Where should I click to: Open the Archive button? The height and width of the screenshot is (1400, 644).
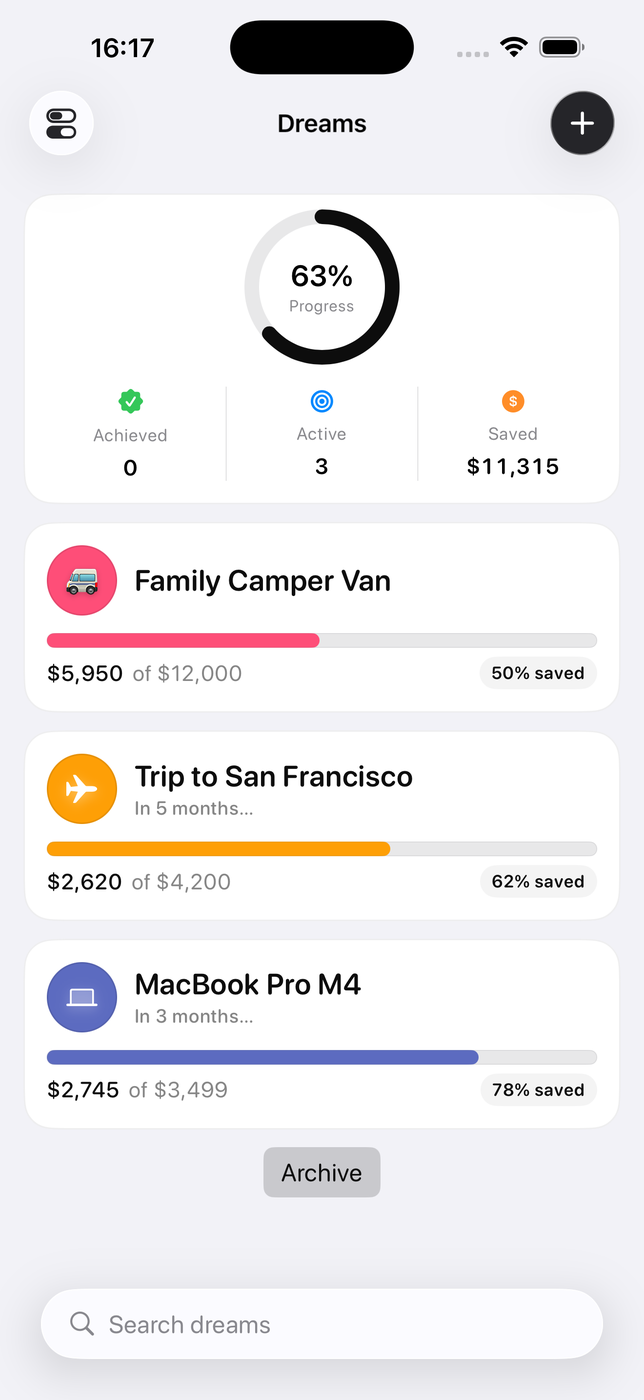tap(321, 1172)
